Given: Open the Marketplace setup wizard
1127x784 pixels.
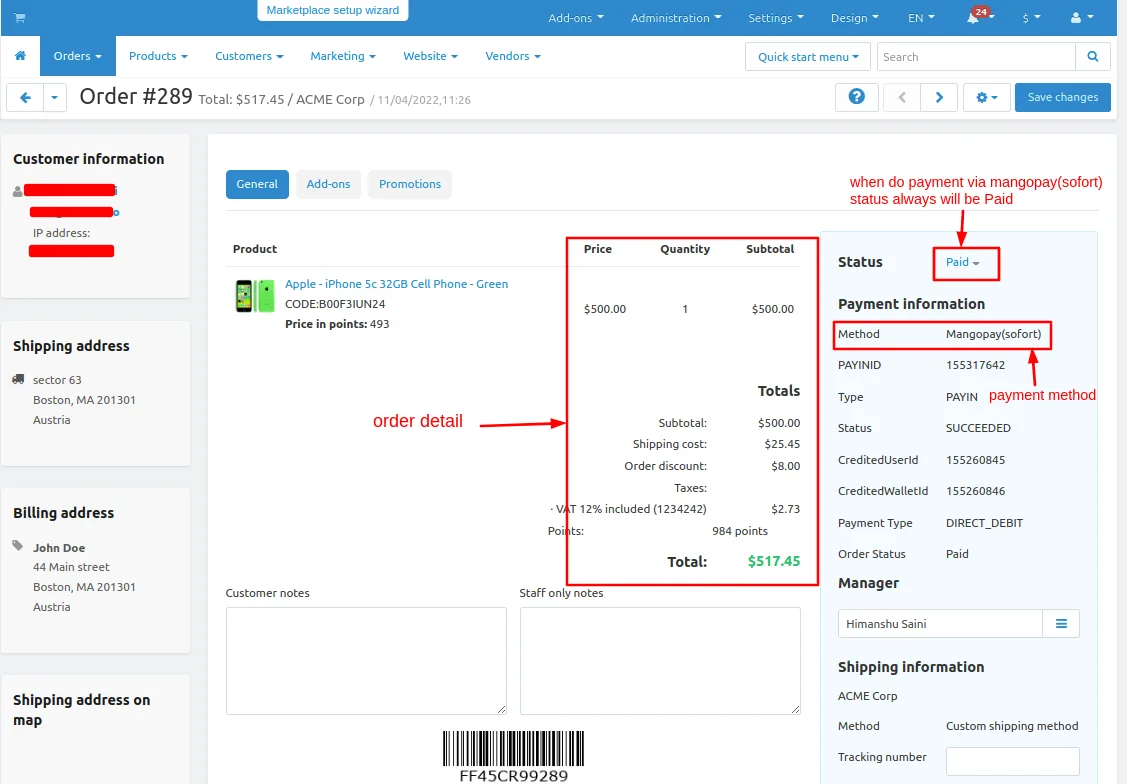Looking at the screenshot, I should click(333, 10).
